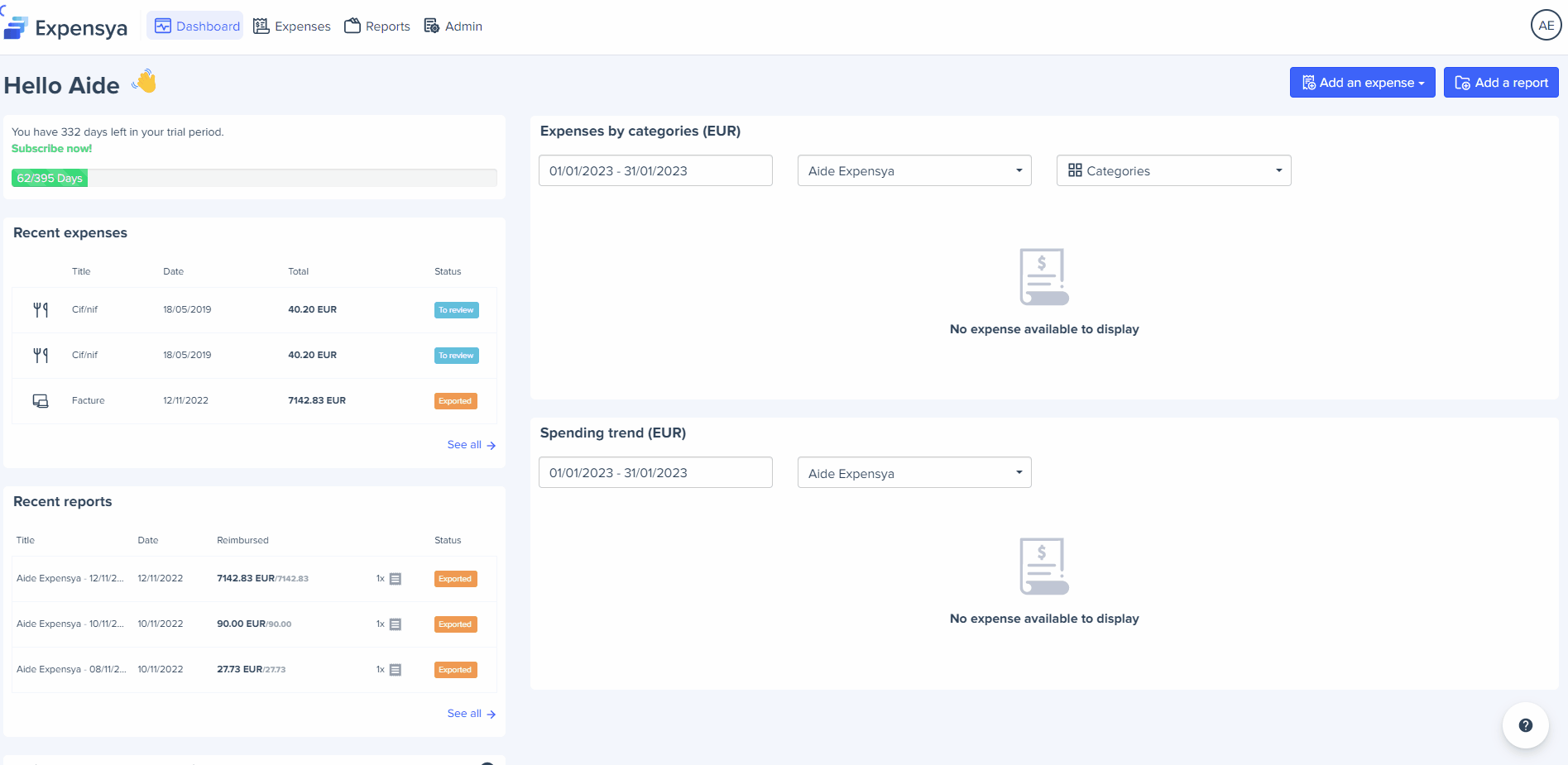
Task: Go to the Expenses tab
Action: click(x=292, y=26)
